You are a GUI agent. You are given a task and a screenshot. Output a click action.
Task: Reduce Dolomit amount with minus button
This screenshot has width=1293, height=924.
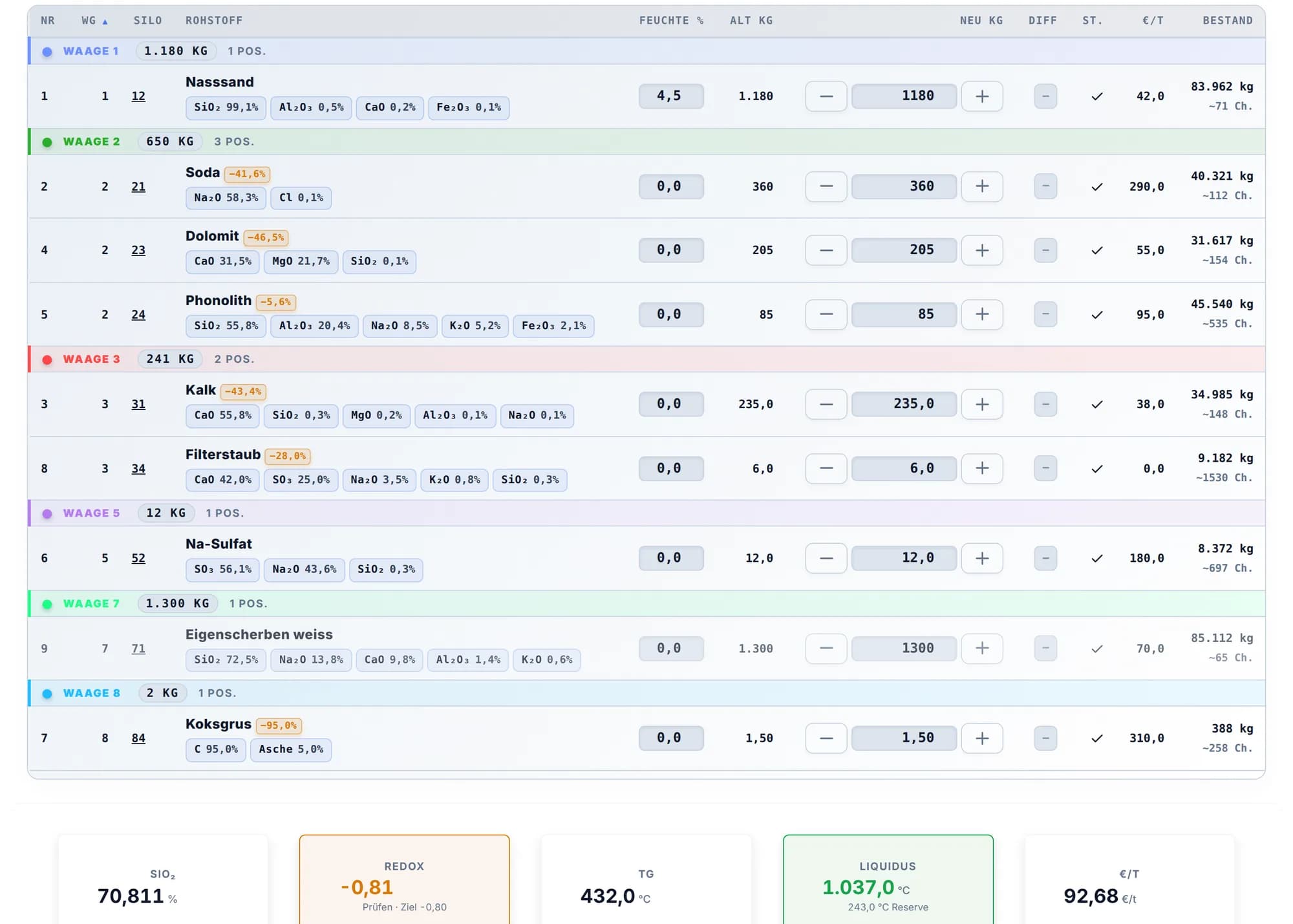pyautogui.click(x=826, y=250)
